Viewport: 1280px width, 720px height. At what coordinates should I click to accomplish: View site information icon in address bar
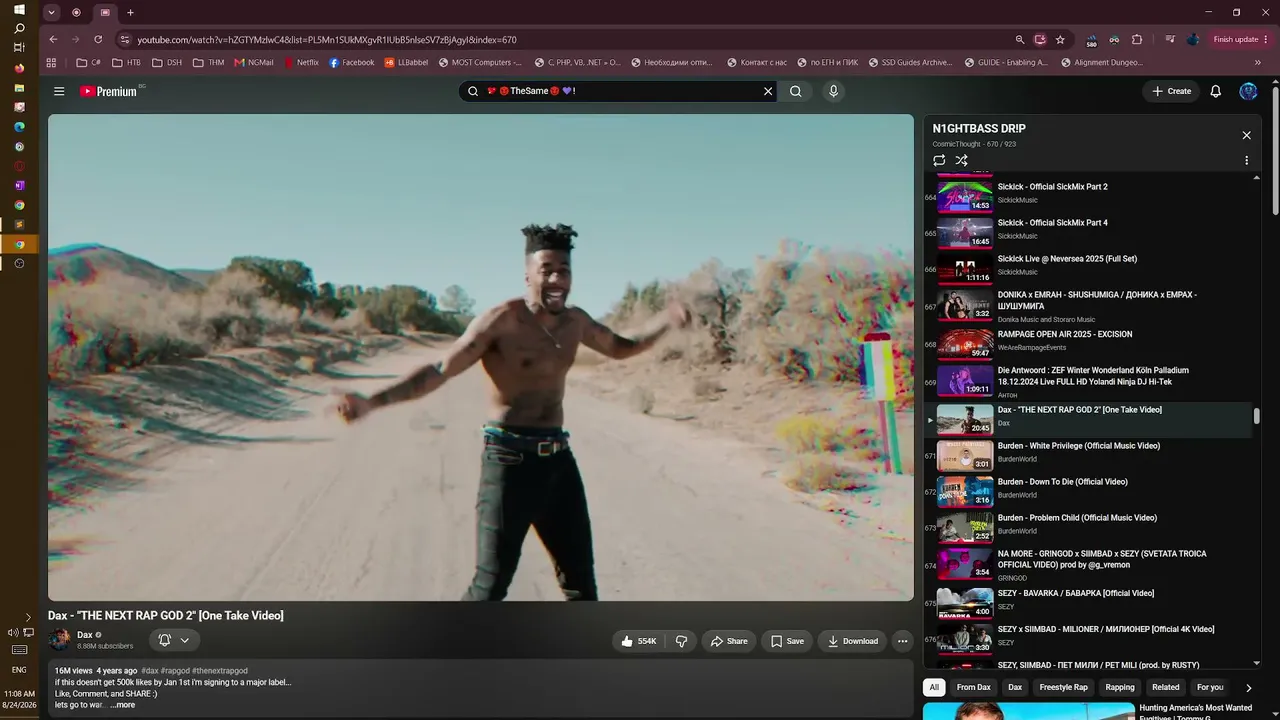tap(125, 40)
